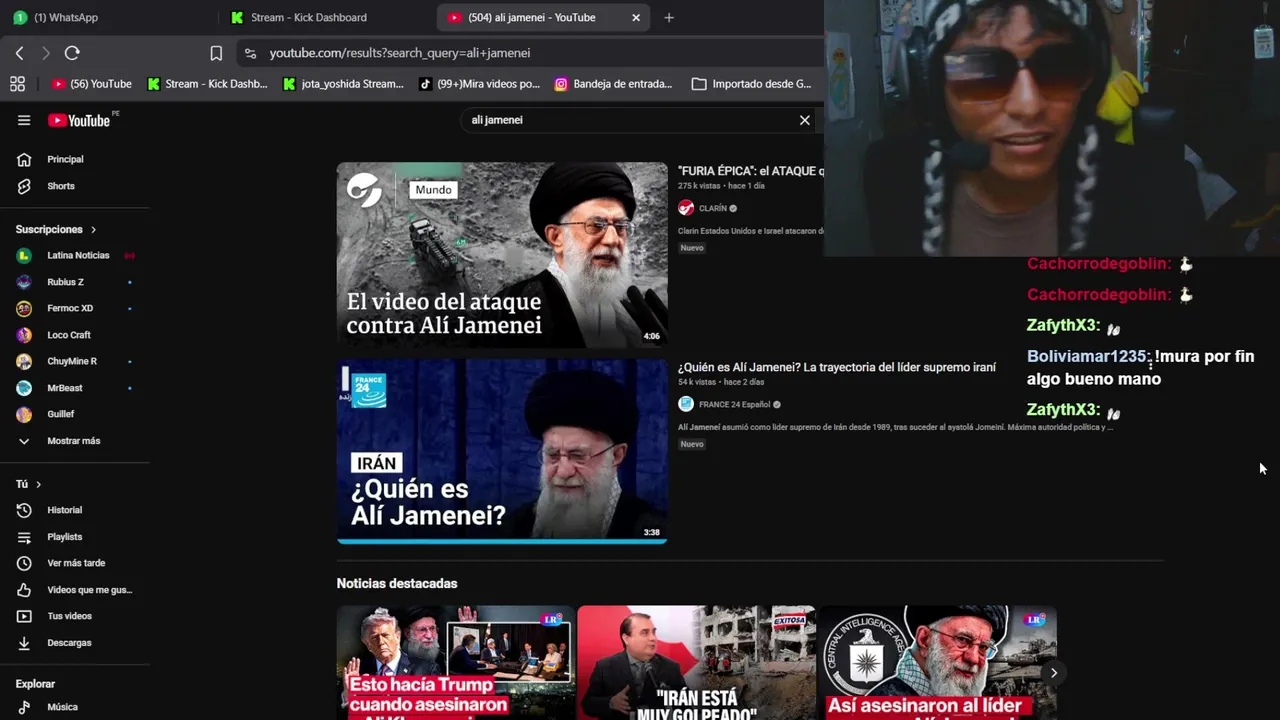
Task: Click the Noticias destacadas heading
Action: coord(397,583)
